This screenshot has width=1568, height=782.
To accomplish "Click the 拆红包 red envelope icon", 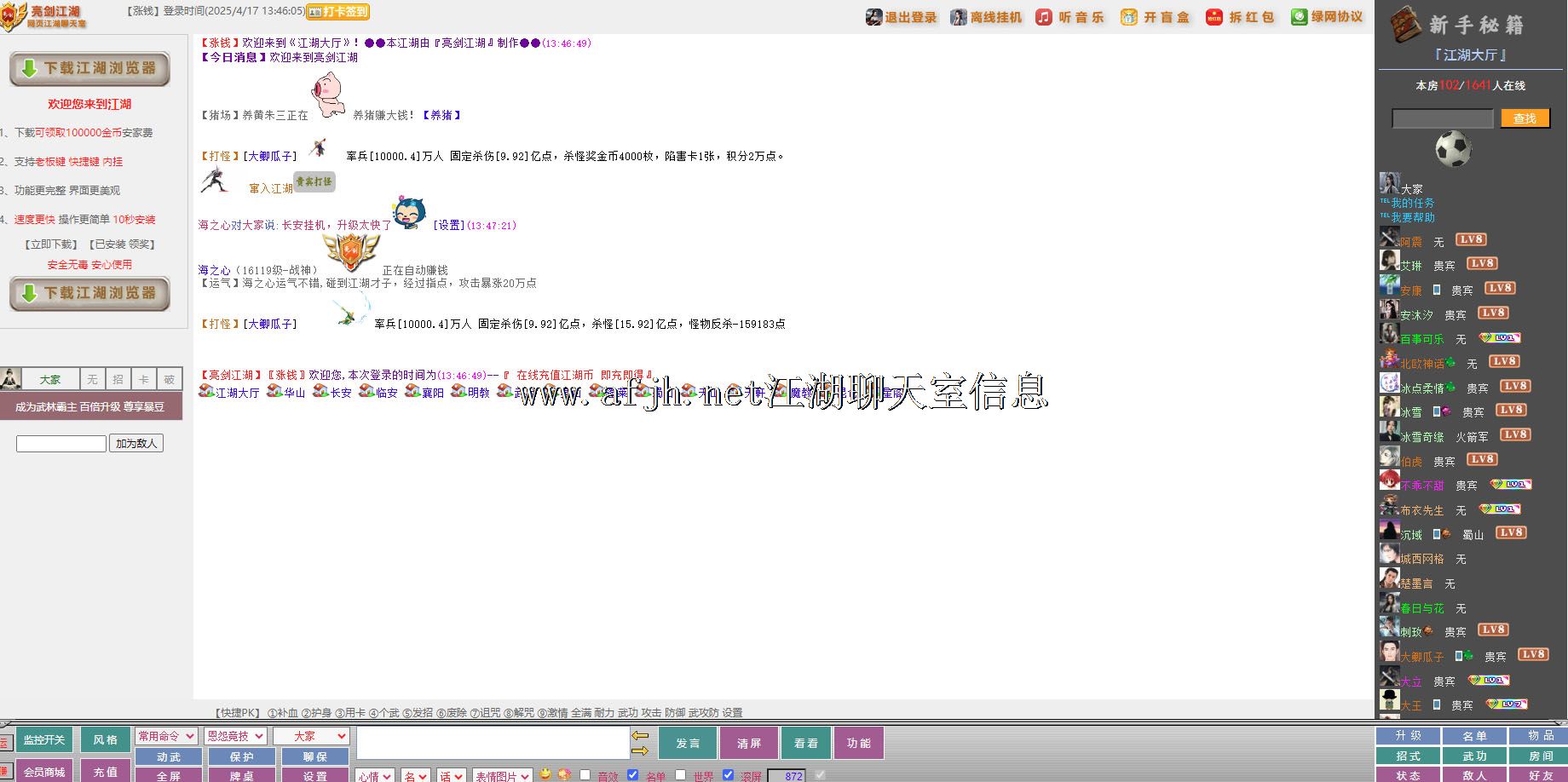I will pos(1214,17).
